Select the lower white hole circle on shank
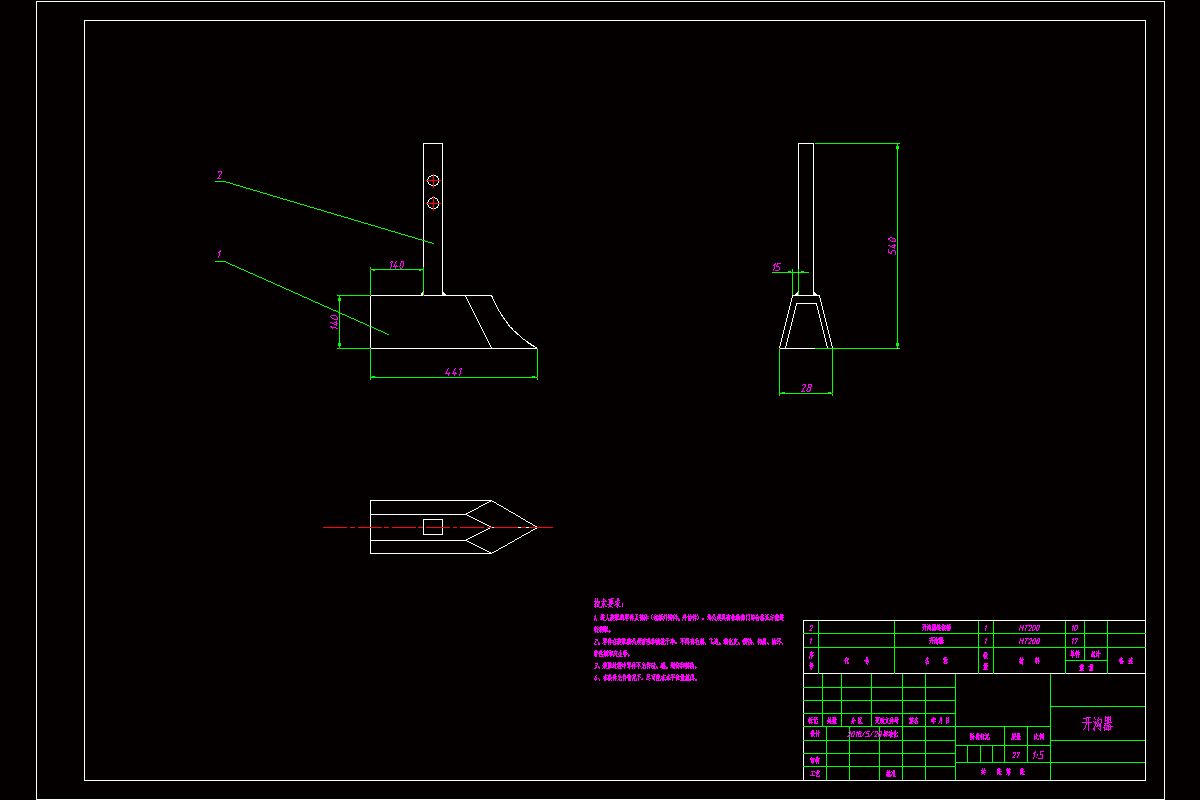1200x800 pixels. tap(433, 203)
